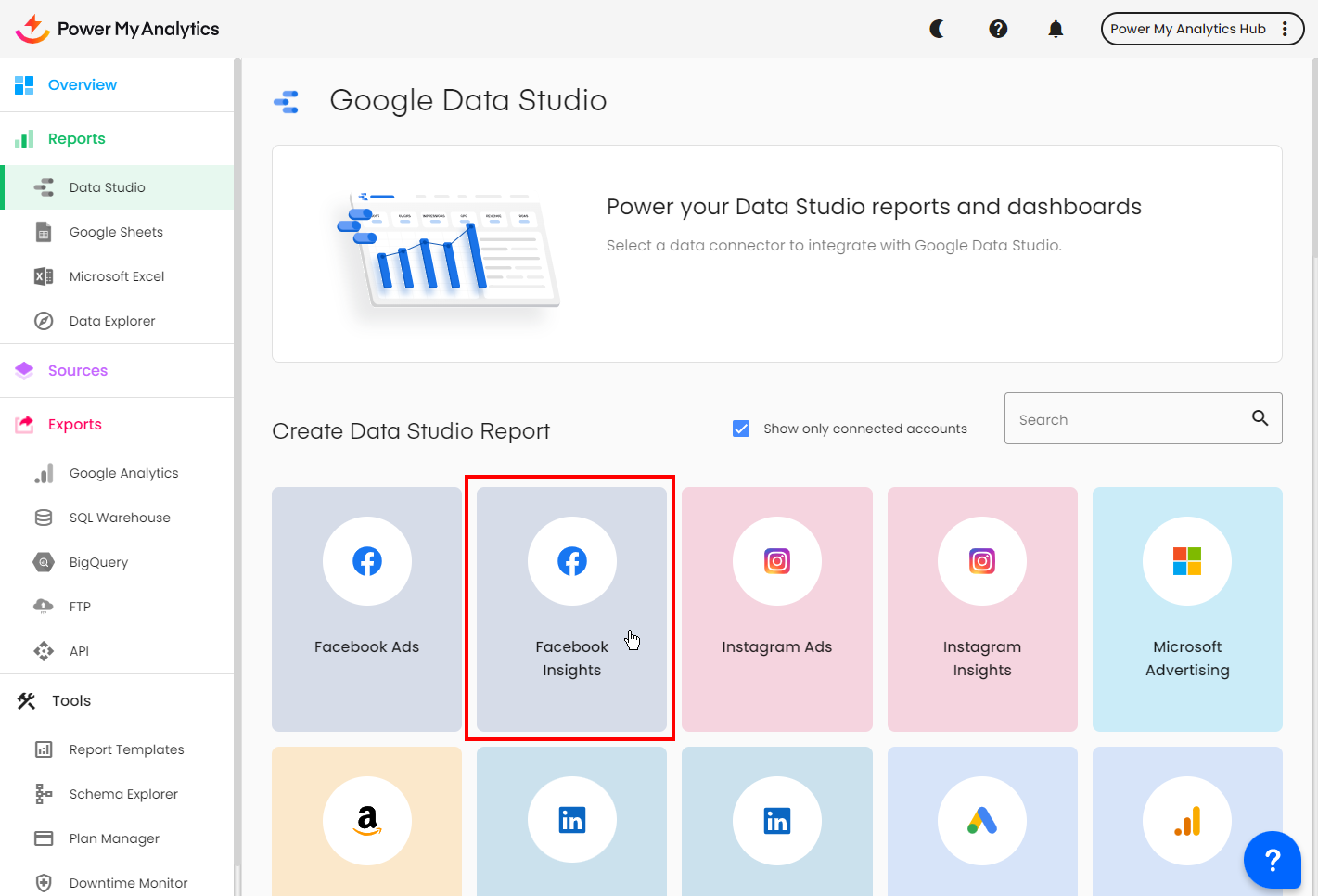
Task: Click the Overview sidebar link
Action: pos(83,85)
